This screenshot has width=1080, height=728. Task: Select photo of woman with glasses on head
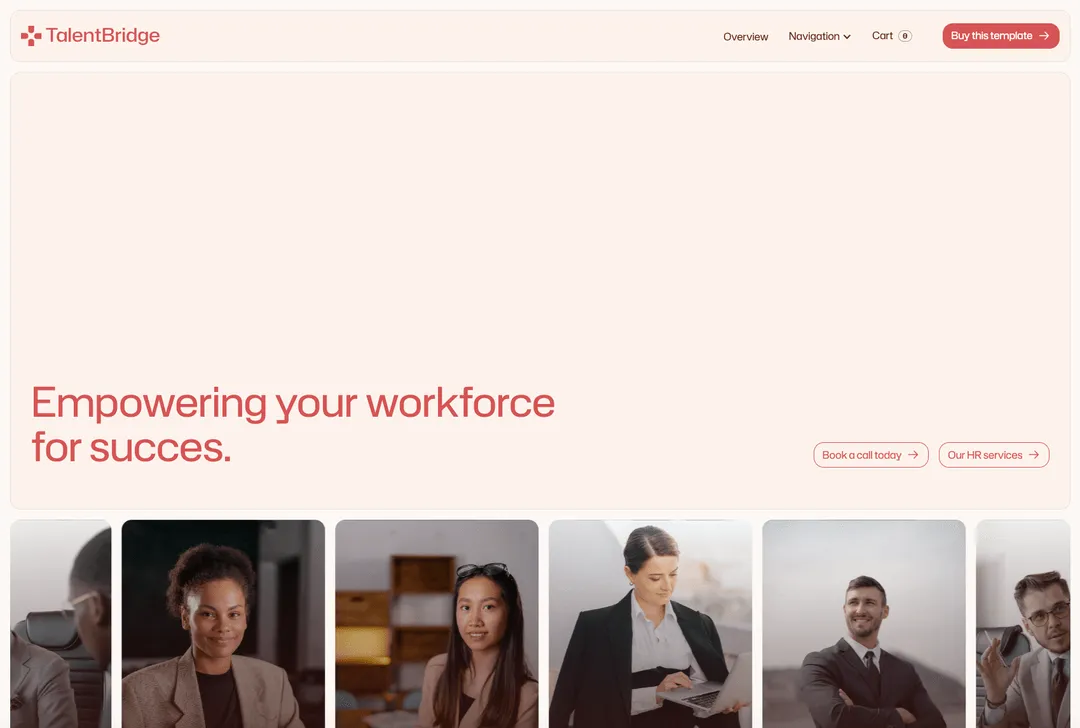(437, 624)
